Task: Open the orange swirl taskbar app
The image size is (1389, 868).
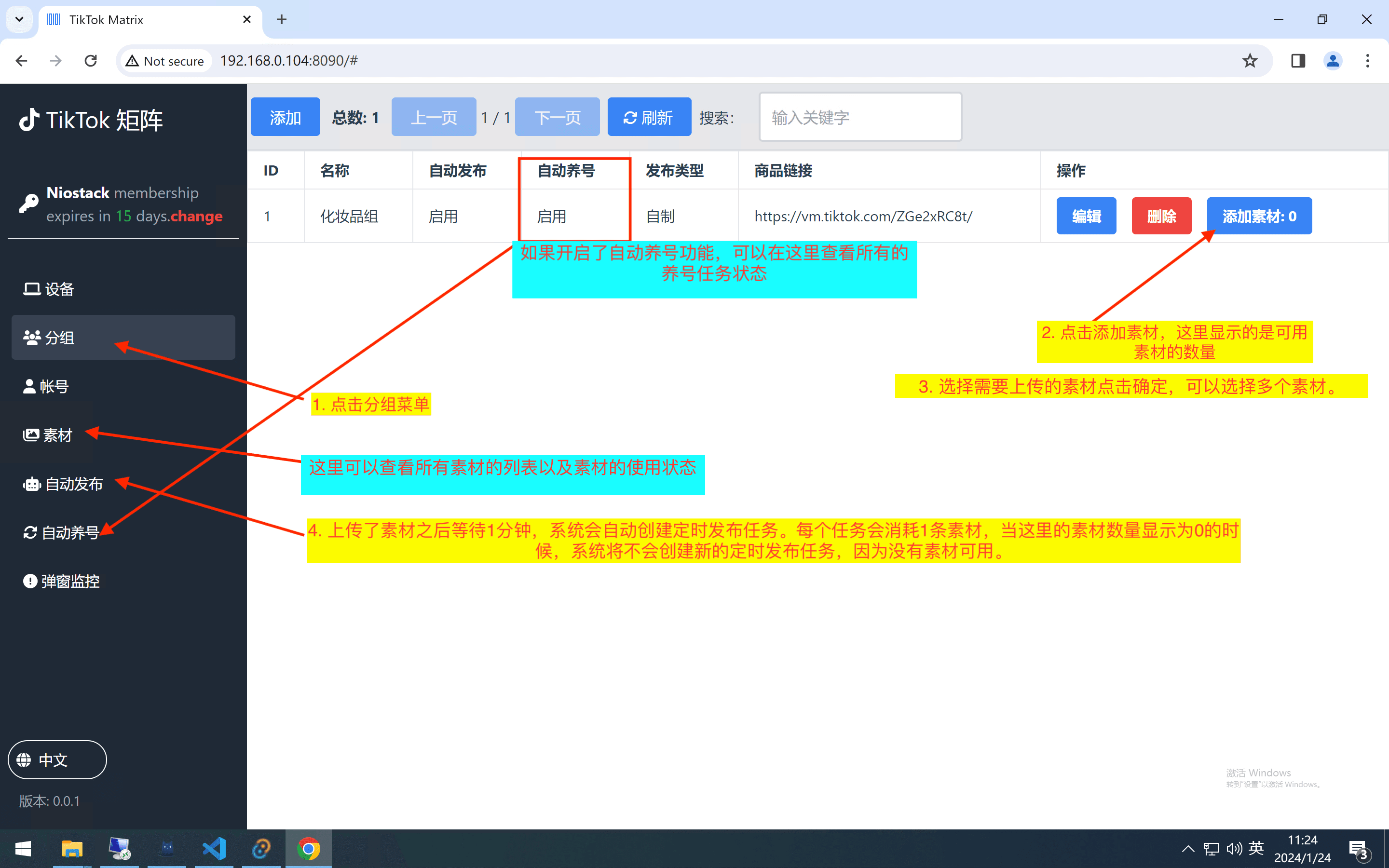Action: [x=261, y=849]
